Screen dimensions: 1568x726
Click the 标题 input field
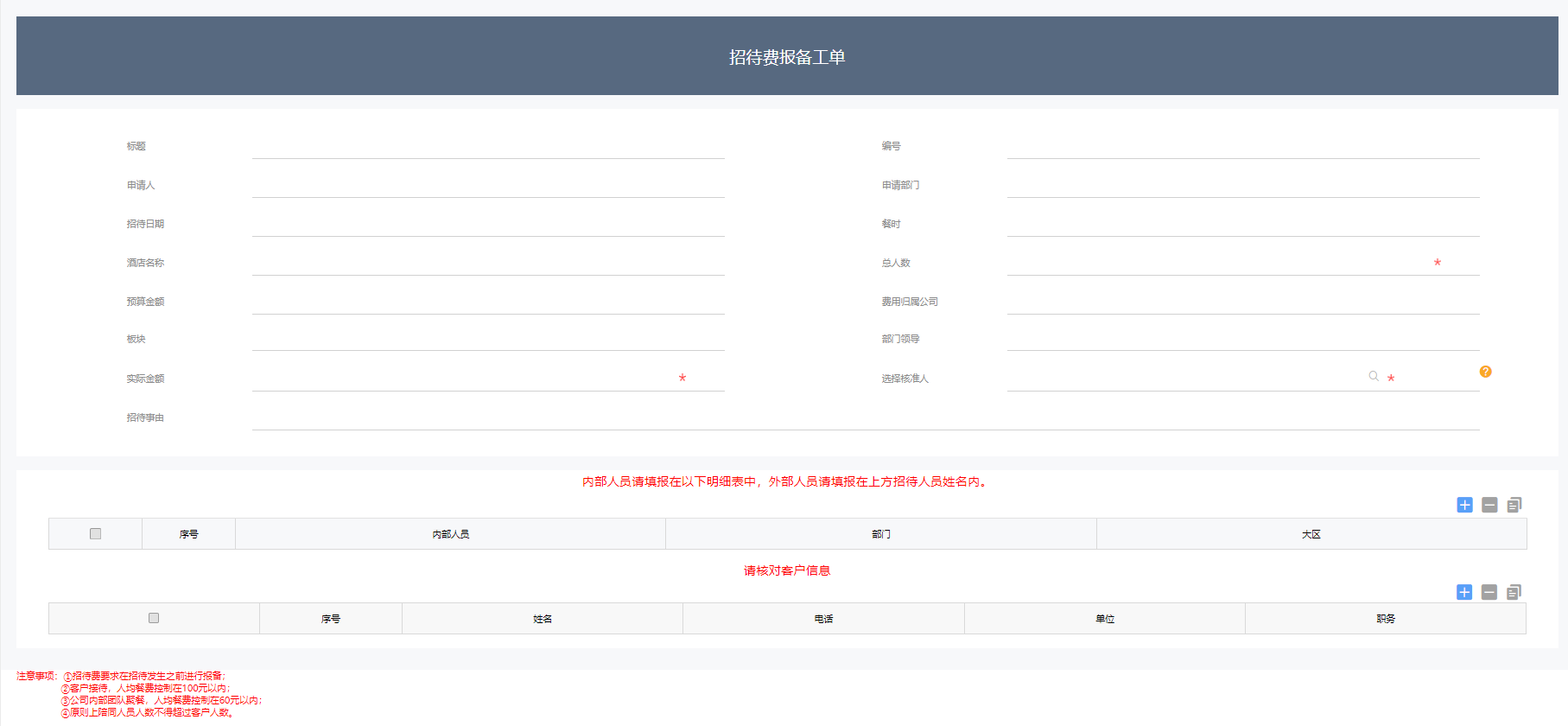488,146
